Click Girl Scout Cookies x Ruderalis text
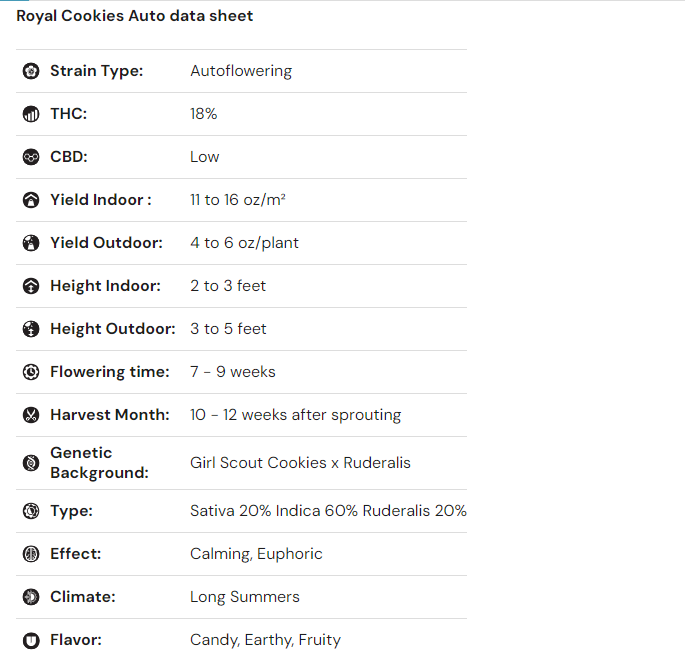 [x=300, y=463]
